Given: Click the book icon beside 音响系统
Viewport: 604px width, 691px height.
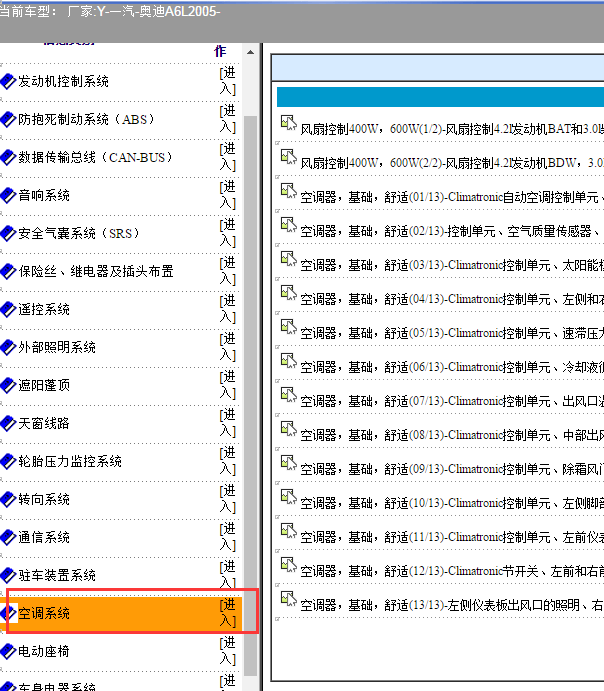Looking at the screenshot, I should click(x=8, y=195).
